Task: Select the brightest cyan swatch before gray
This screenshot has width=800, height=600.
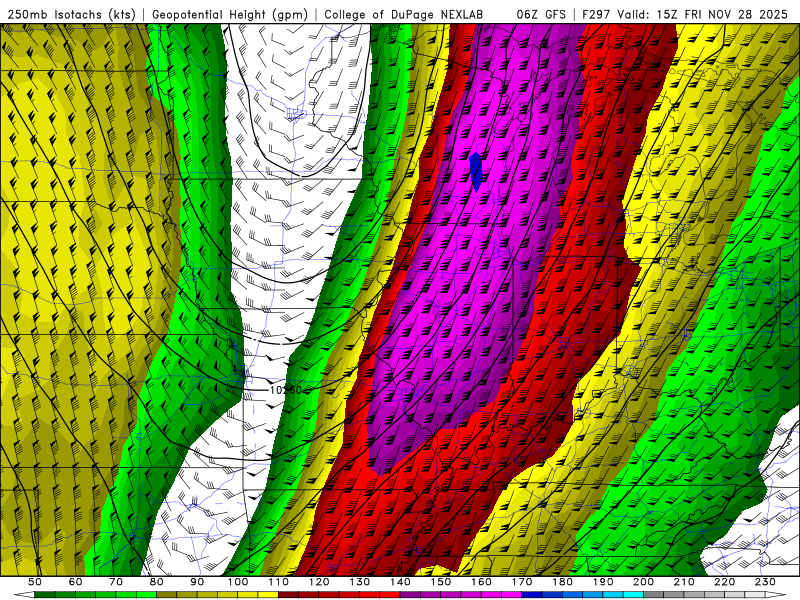Action: pyautogui.click(x=633, y=594)
